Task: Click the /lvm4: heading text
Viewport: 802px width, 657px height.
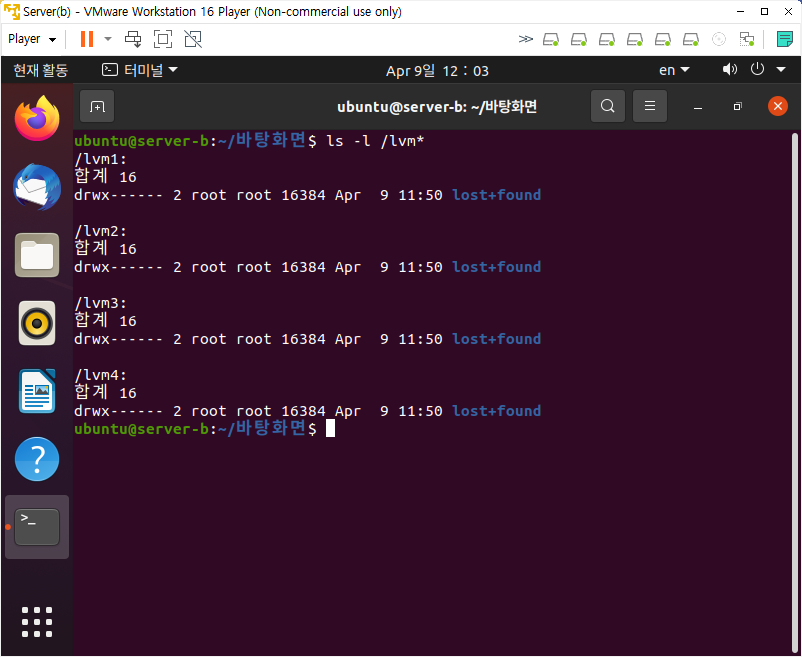Action: click(x=101, y=375)
